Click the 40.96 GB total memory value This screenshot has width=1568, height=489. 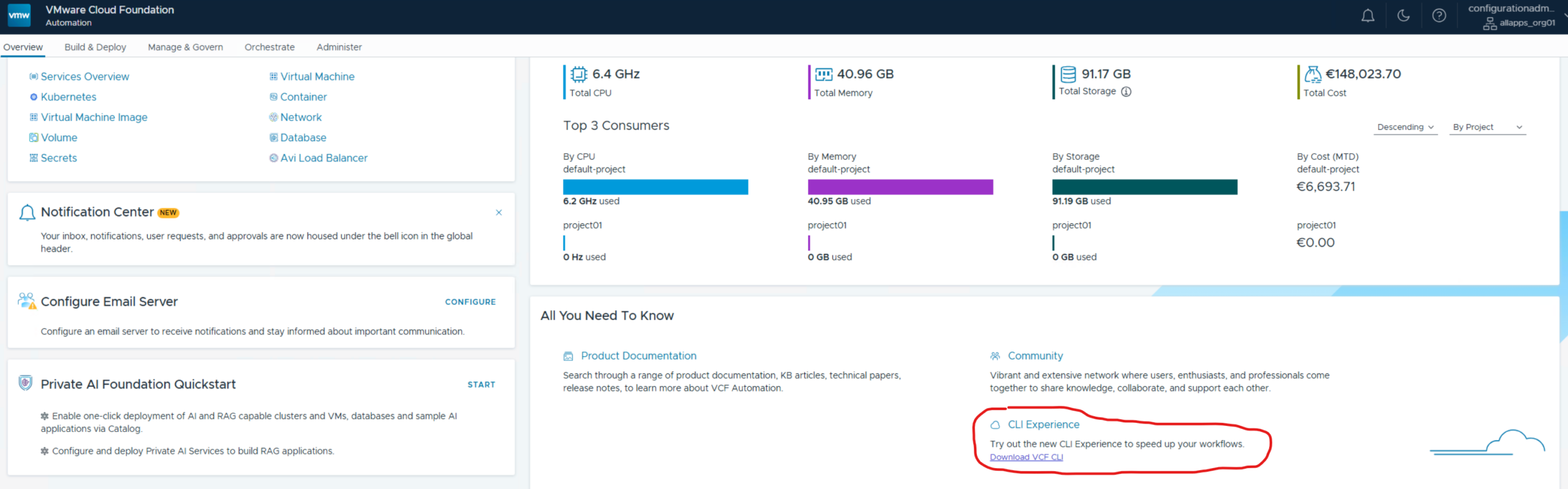click(x=865, y=74)
